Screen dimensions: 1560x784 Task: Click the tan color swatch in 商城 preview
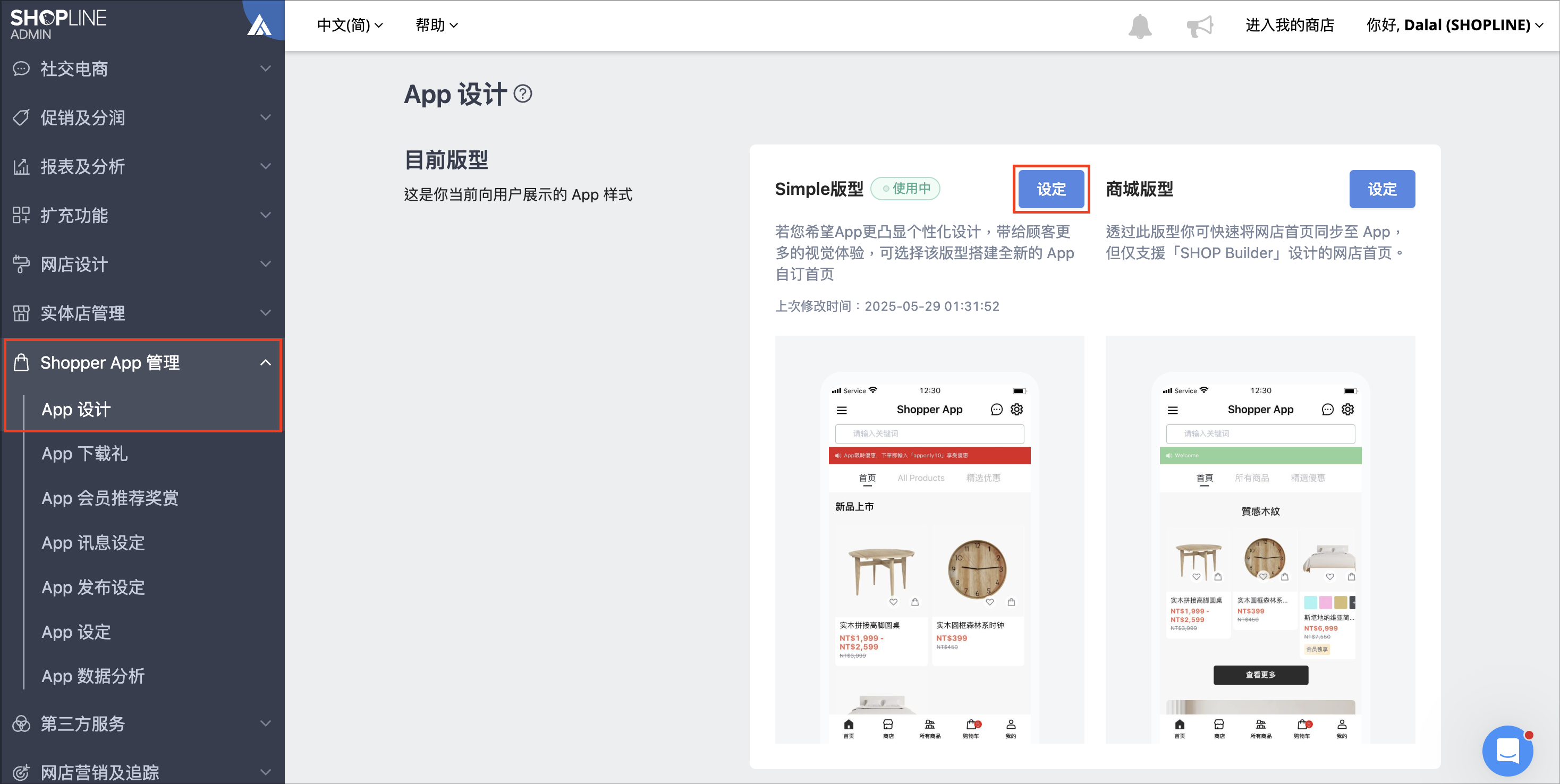click(1341, 602)
